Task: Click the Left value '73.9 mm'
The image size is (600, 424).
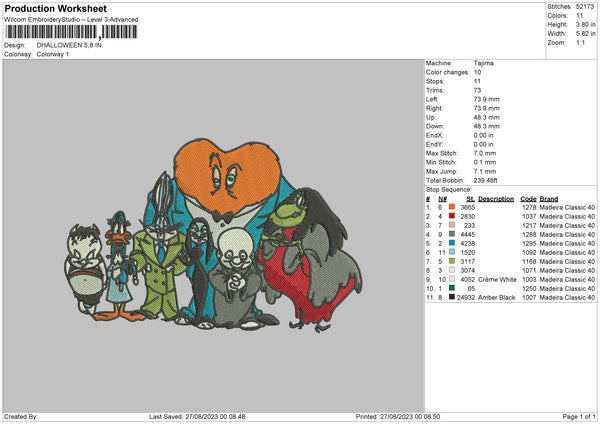Action: (487, 99)
